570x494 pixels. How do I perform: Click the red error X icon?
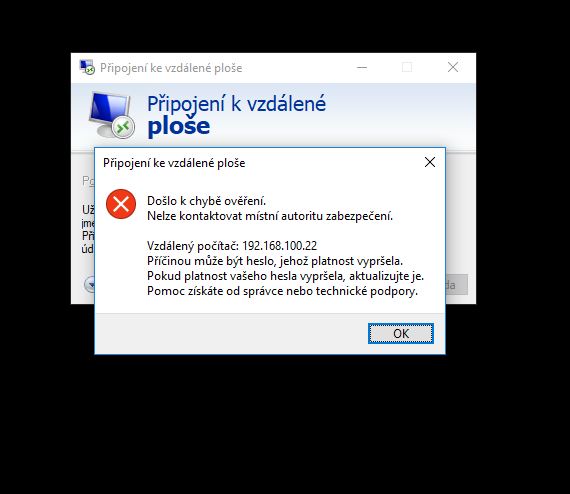(121, 204)
